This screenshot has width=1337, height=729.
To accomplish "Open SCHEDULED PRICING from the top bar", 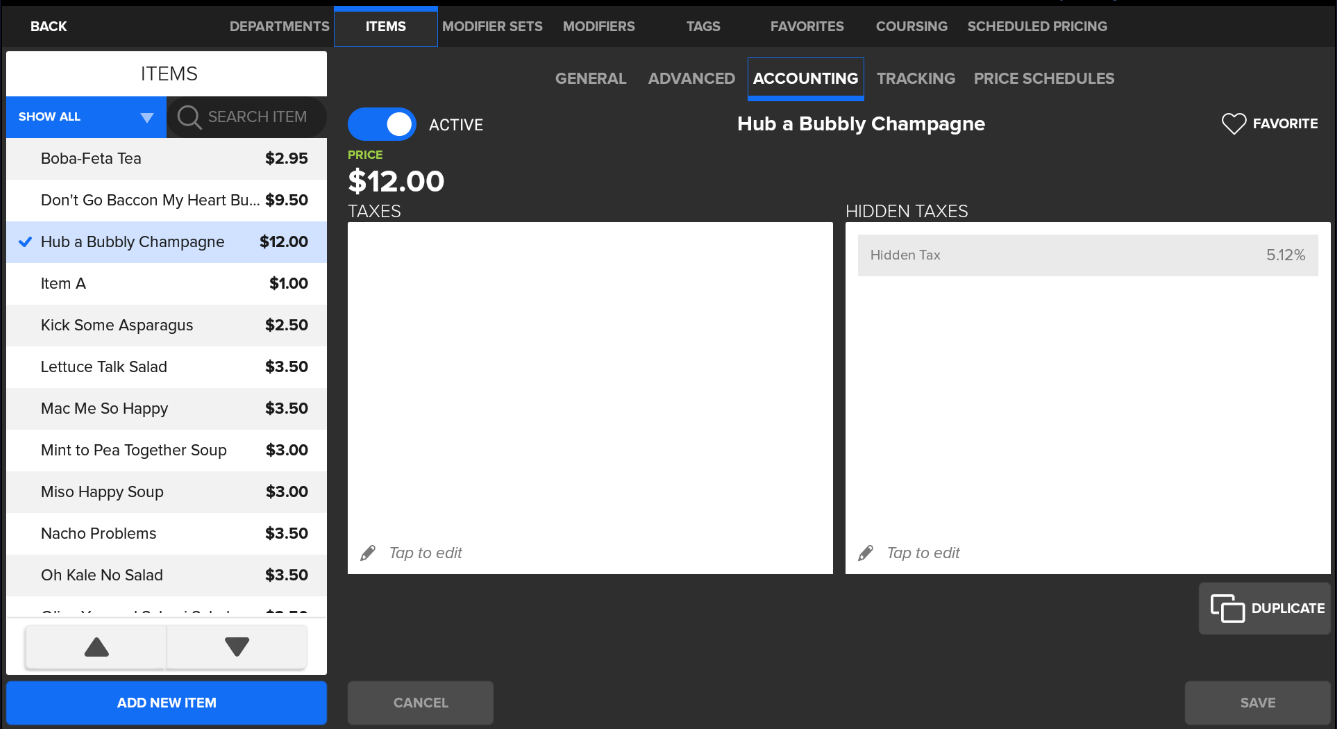I will (1037, 27).
